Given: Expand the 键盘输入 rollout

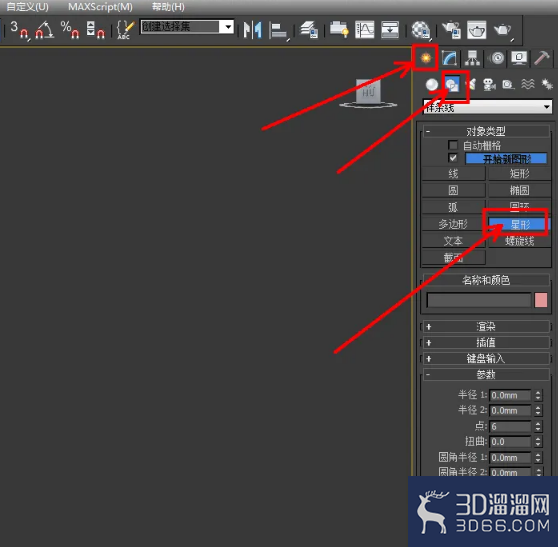Looking at the screenshot, I should [486, 358].
